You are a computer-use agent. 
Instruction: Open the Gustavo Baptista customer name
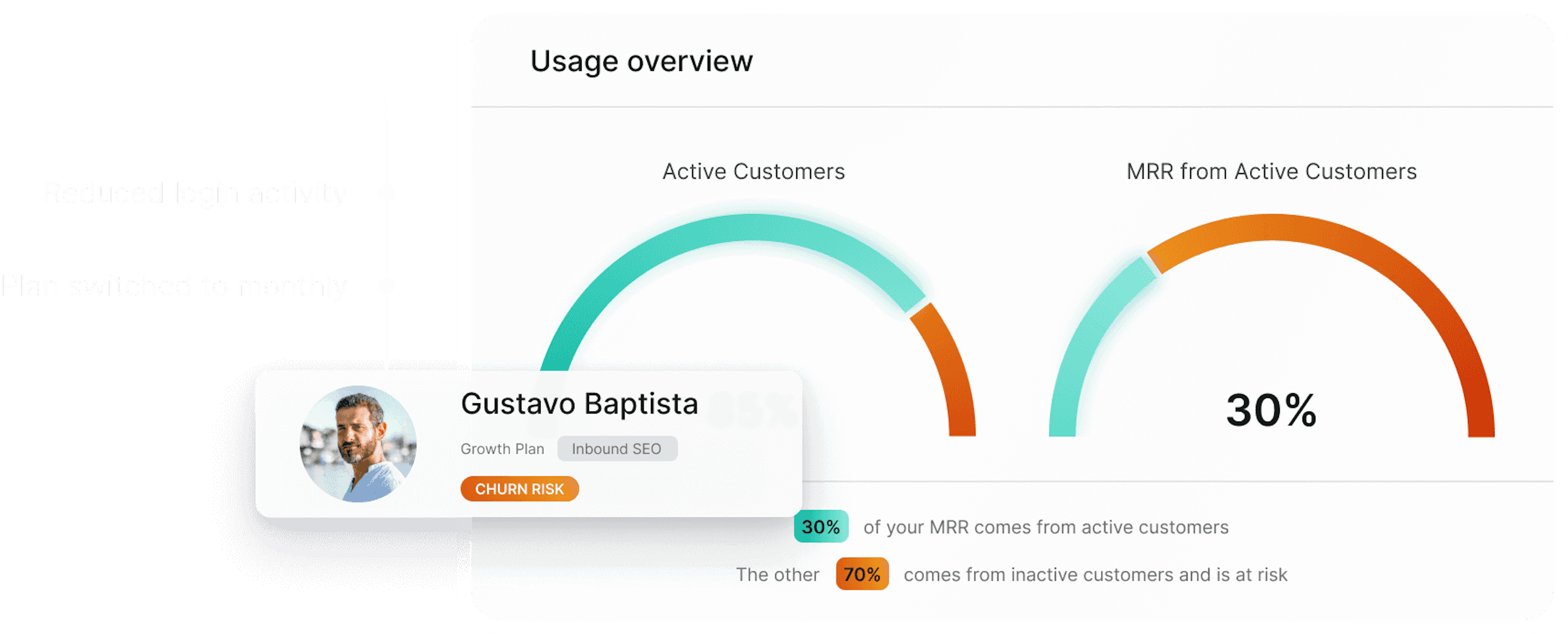click(x=579, y=404)
